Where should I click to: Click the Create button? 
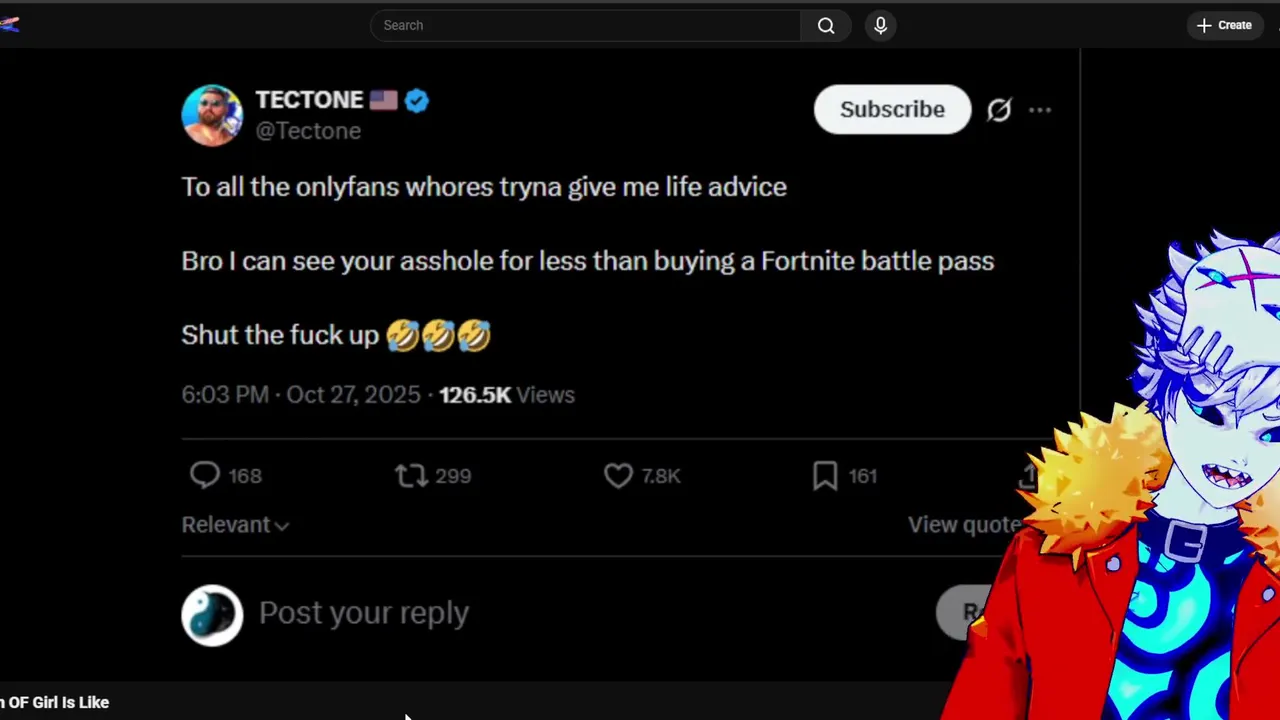pyautogui.click(x=1224, y=26)
